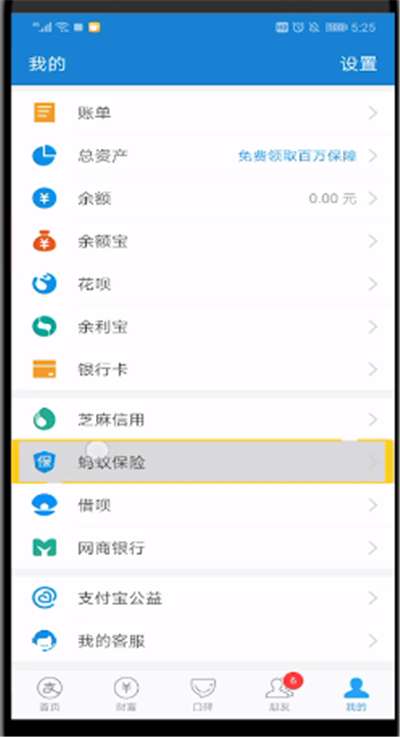This screenshot has width=400, height=737.
Task: Open the 我的客服 headset icon
Action: (44, 641)
